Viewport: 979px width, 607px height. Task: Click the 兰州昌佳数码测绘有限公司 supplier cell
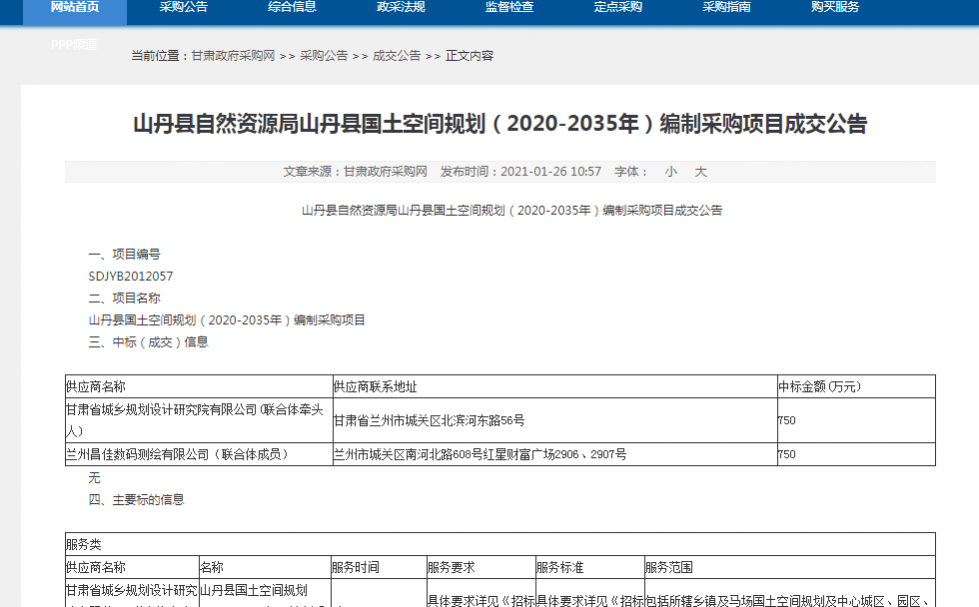tap(176, 455)
